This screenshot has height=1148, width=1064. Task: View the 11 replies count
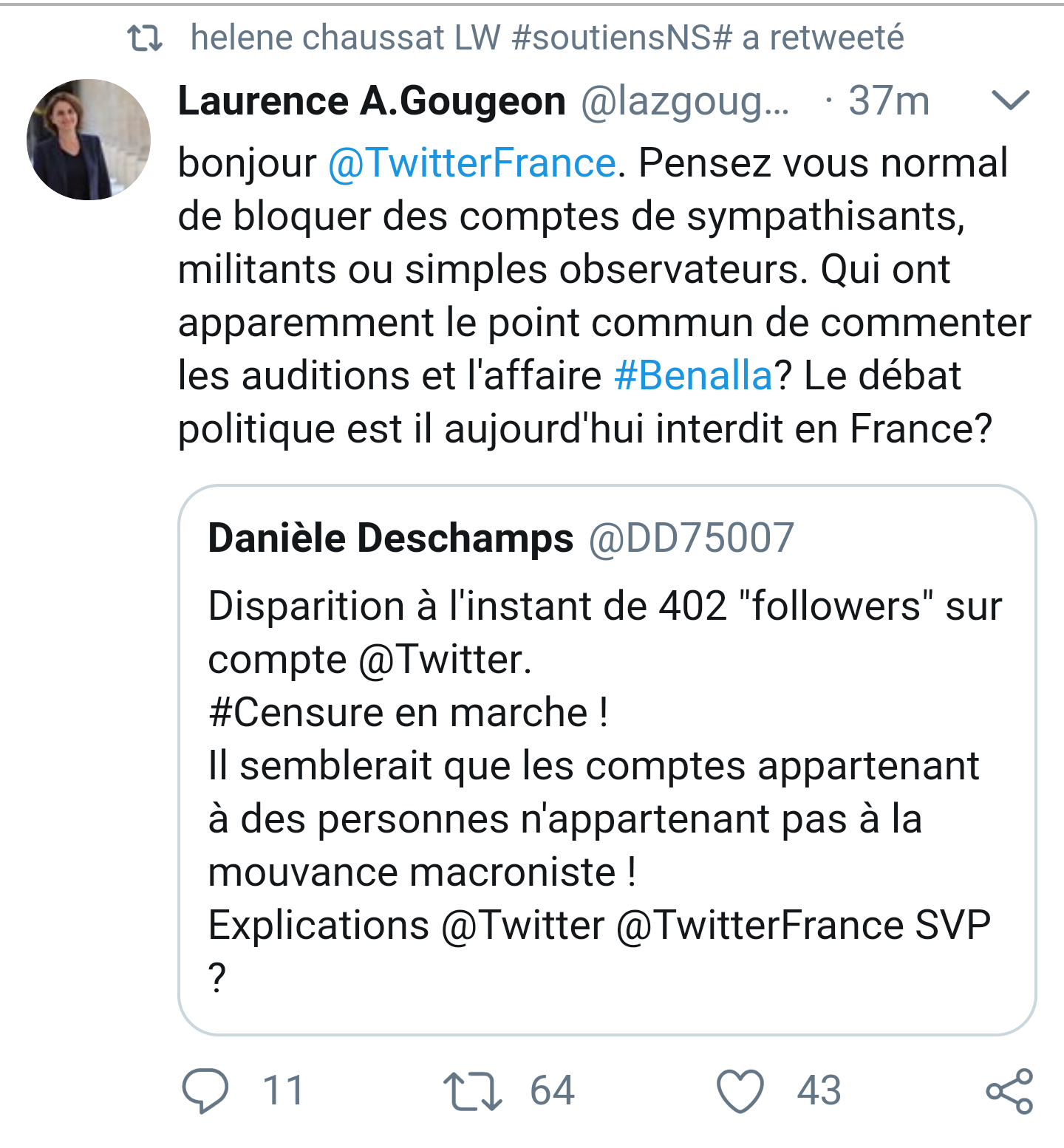click(283, 1091)
